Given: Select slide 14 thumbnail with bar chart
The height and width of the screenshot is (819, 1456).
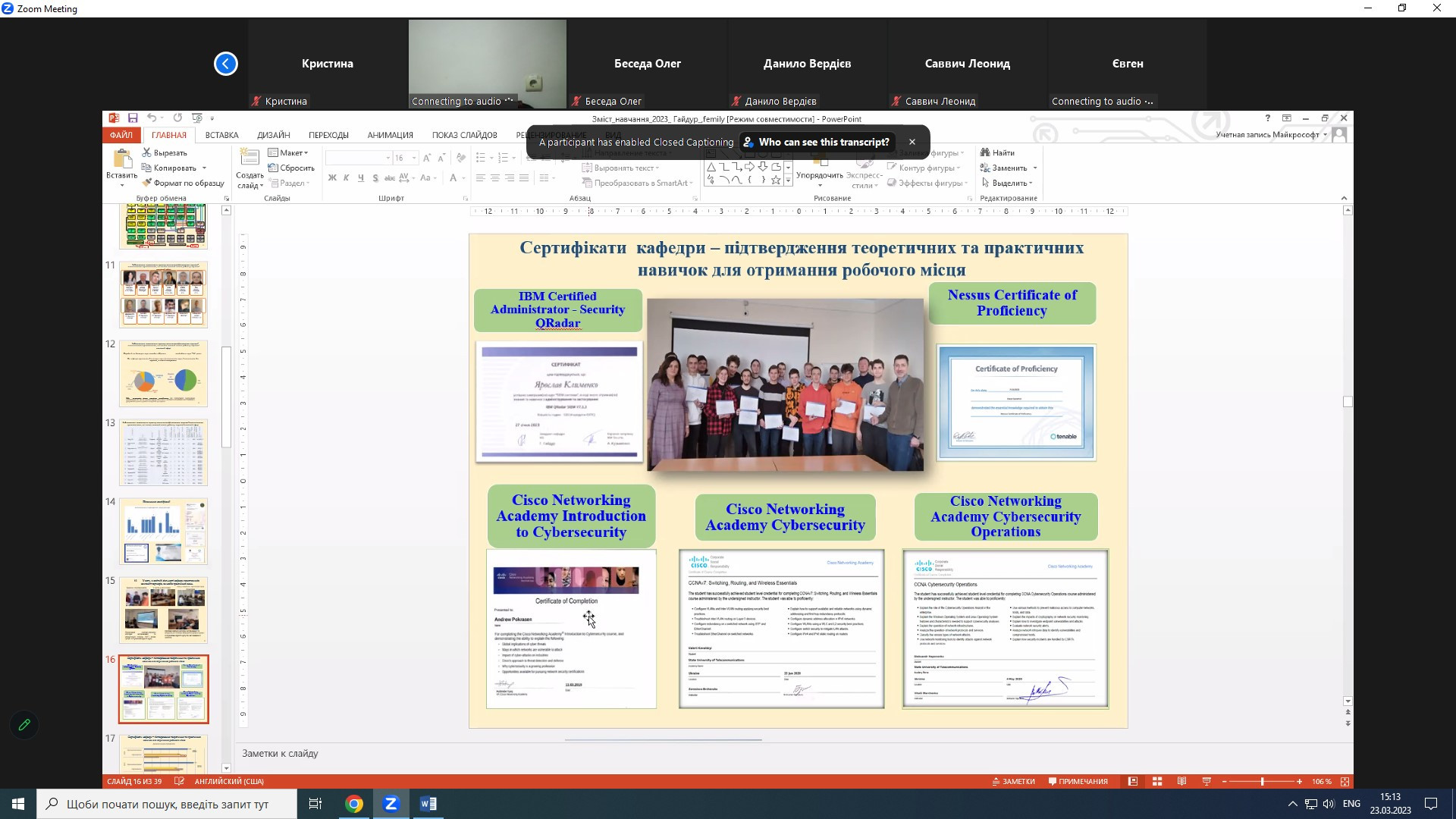Looking at the screenshot, I should click(x=163, y=531).
